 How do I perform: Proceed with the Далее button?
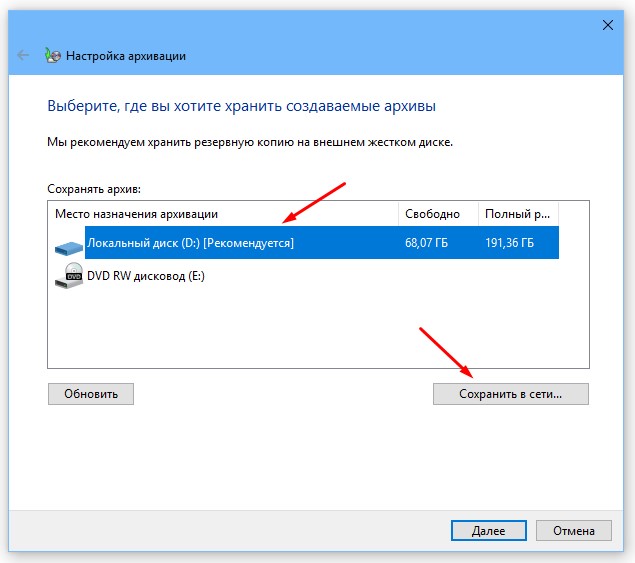pos(489,531)
